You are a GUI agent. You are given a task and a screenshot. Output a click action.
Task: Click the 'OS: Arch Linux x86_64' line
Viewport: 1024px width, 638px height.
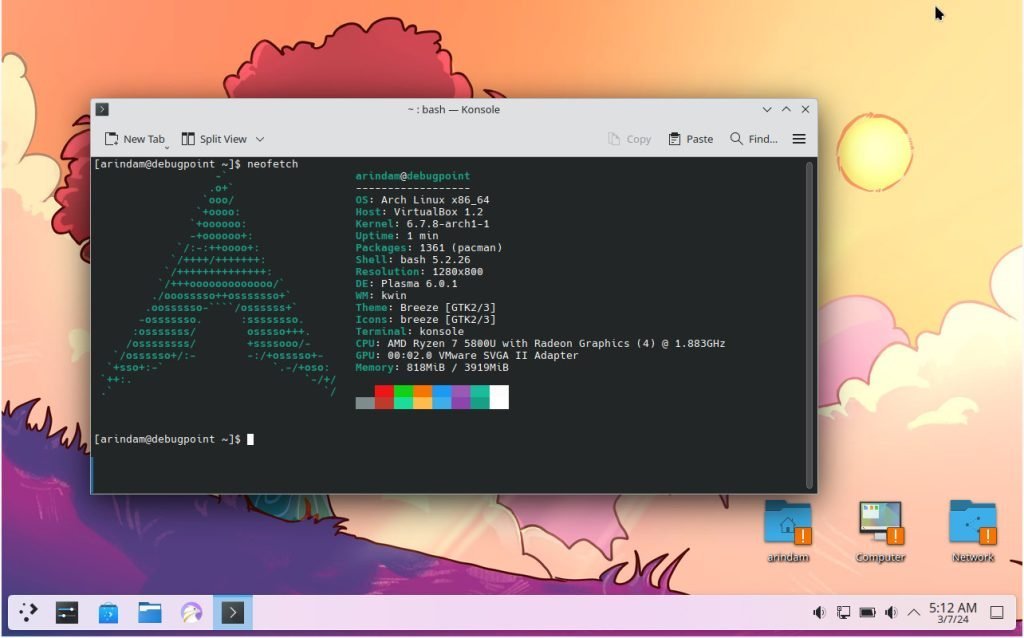[x=422, y=200]
